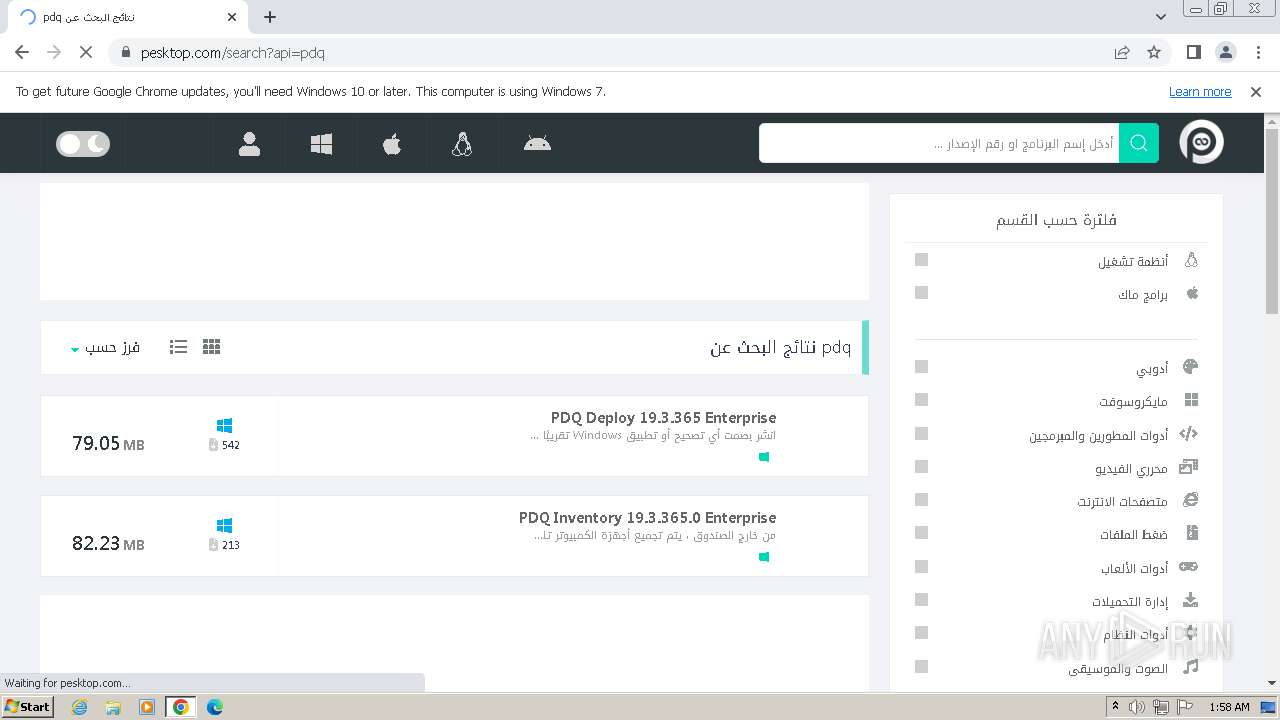Viewport: 1280px width, 720px height.
Task: Open the tab search dropdown
Action: point(1160,17)
